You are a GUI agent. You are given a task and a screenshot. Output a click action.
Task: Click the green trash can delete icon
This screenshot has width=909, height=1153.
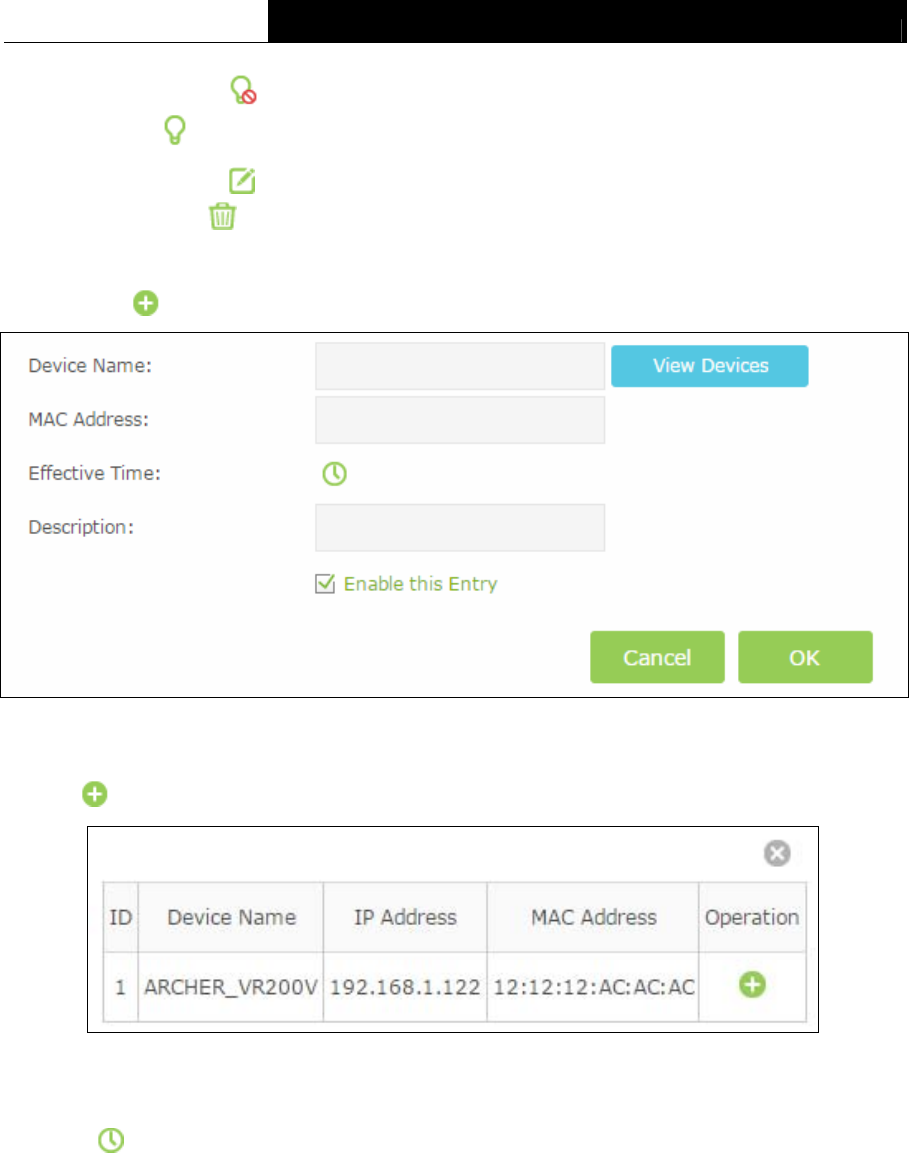(x=222, y=216)
